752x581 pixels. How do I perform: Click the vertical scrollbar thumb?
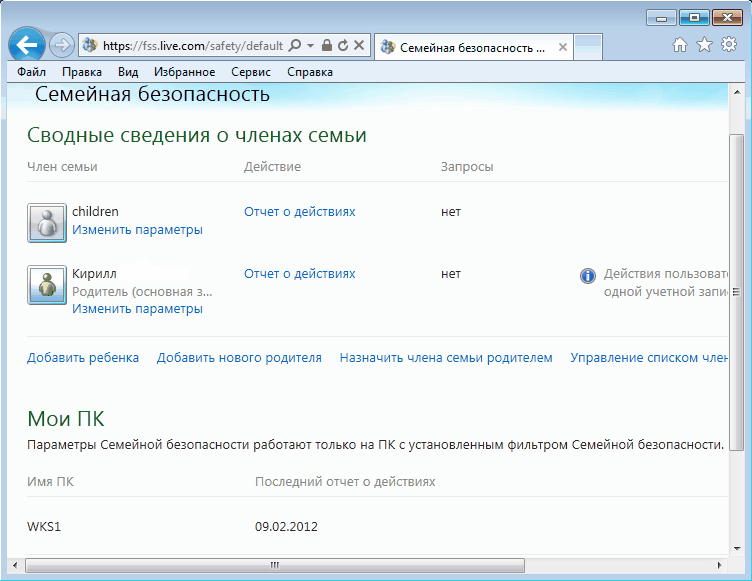736,293
